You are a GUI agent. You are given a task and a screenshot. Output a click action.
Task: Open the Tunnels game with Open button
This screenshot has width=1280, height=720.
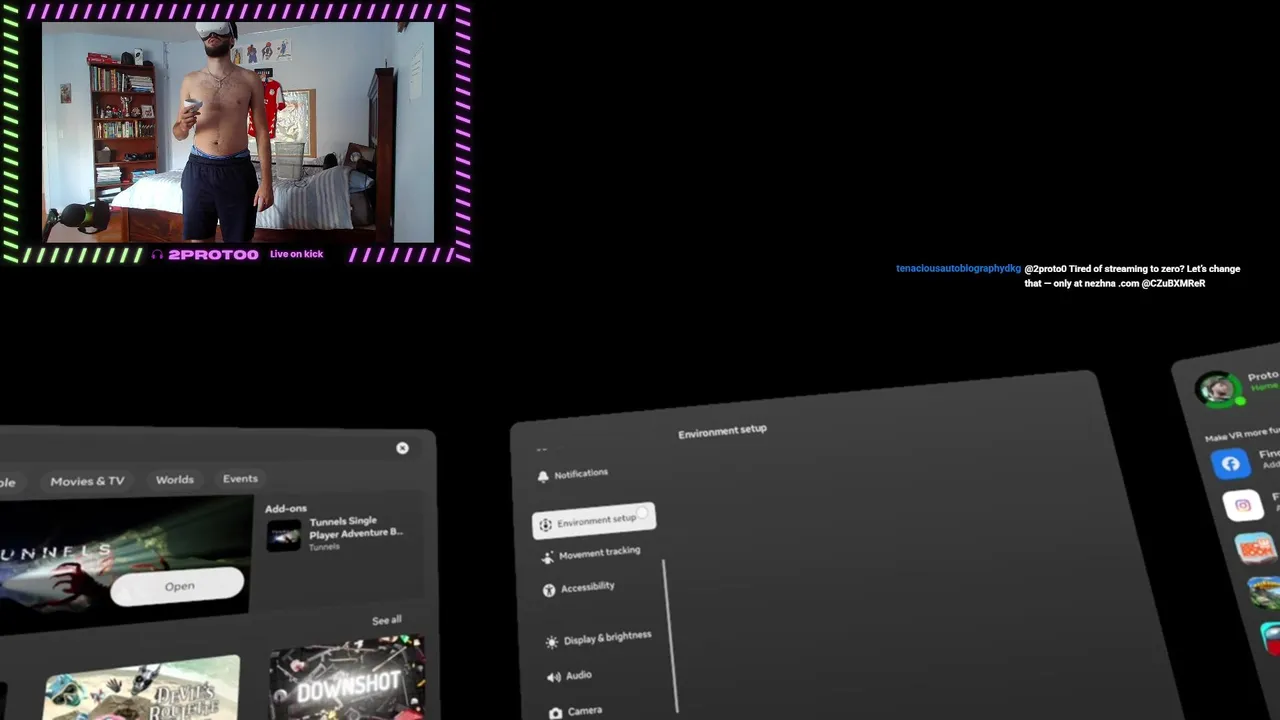pos(177,587)
